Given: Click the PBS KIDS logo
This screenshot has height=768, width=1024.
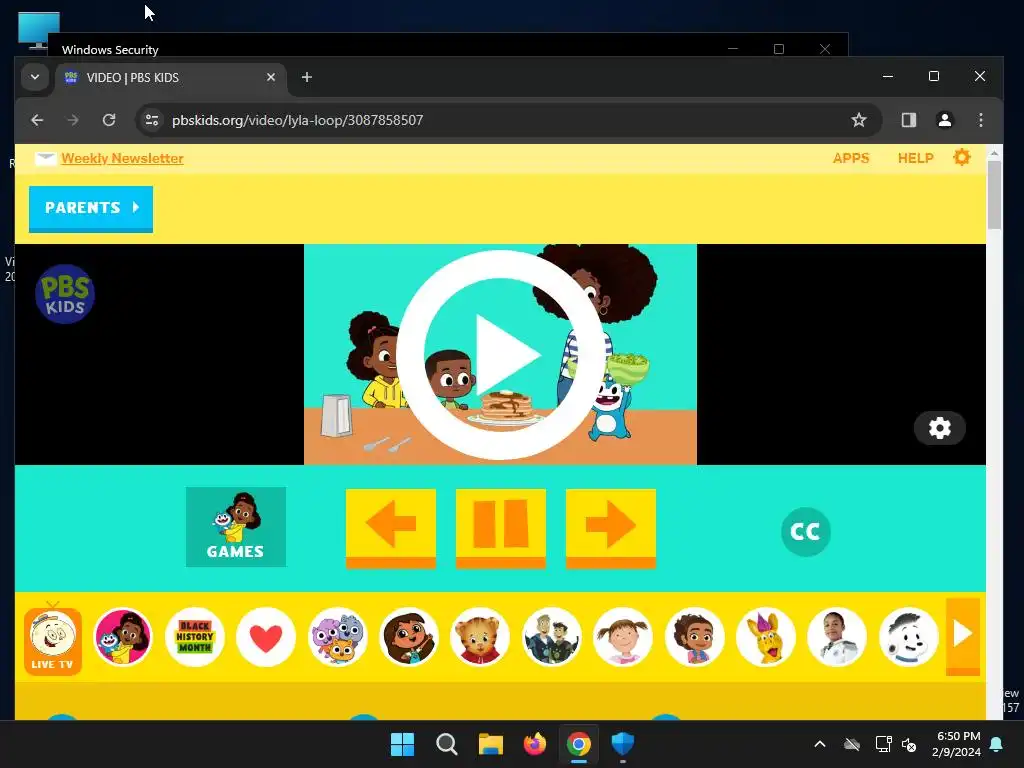Looking at the screenshot, I should 65,294.
